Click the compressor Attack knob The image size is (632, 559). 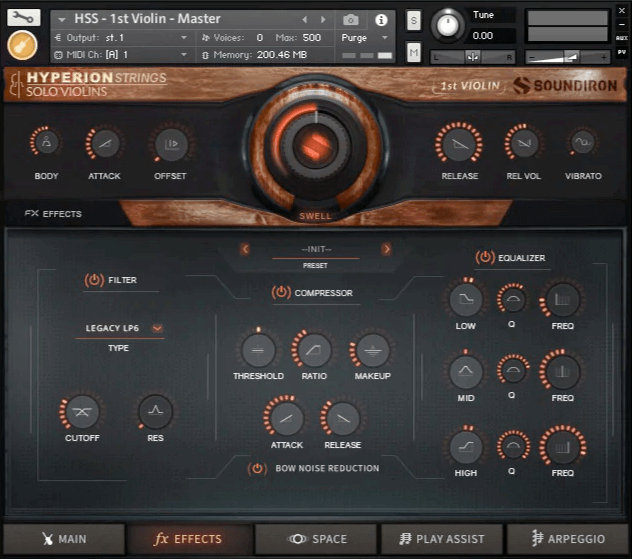pyautogui.click(x=287, y=419)
